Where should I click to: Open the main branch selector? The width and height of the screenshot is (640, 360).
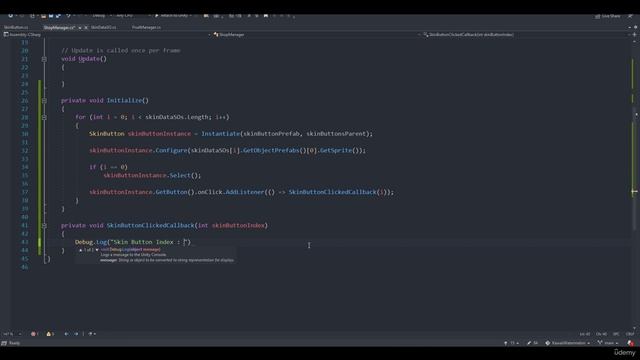608,343
